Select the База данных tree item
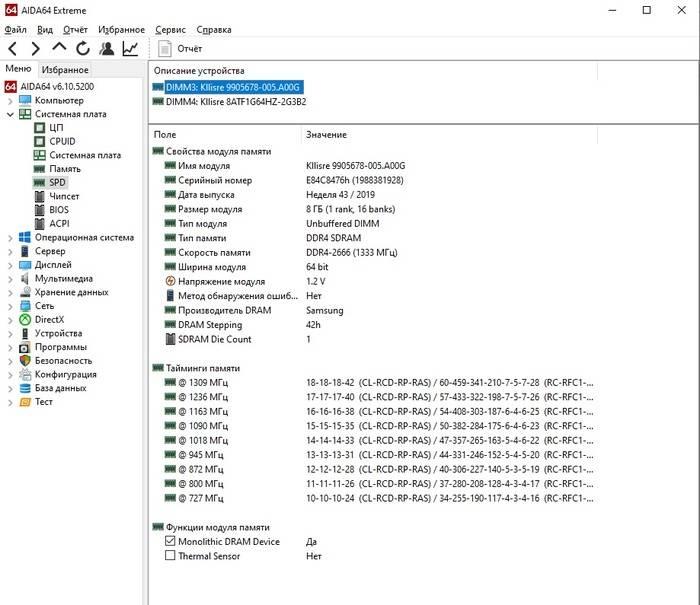 tap(61, 388)
